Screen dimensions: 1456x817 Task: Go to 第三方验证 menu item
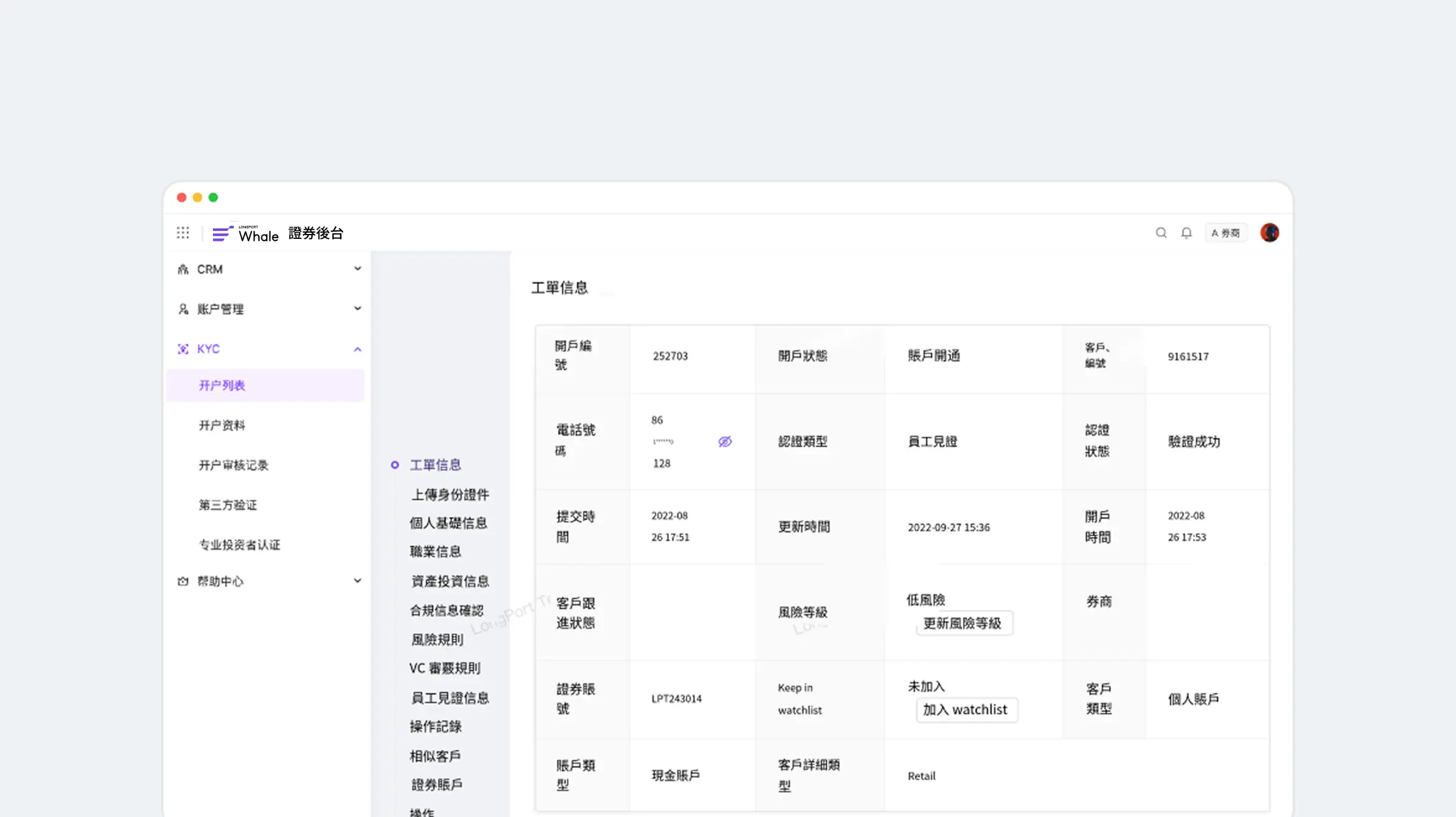click(x=227, y=505)
